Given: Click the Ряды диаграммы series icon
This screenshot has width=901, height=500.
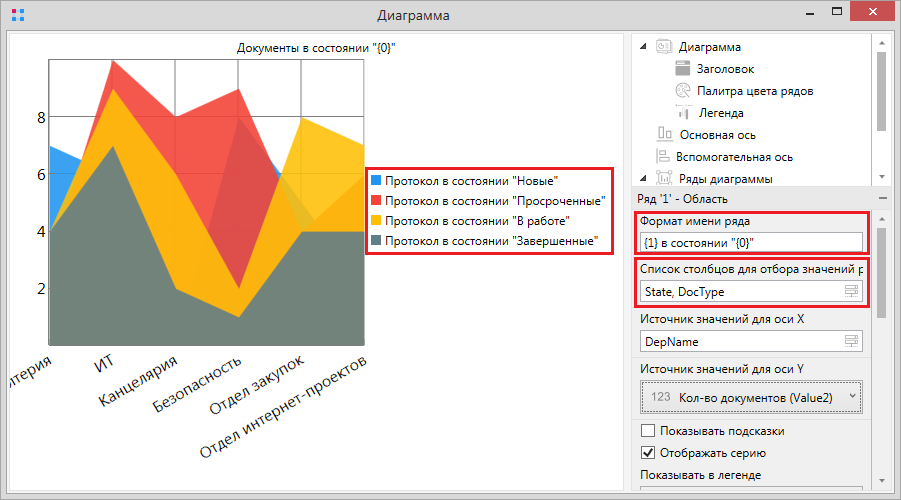Looking at the screenshot, I should (664, 178).
